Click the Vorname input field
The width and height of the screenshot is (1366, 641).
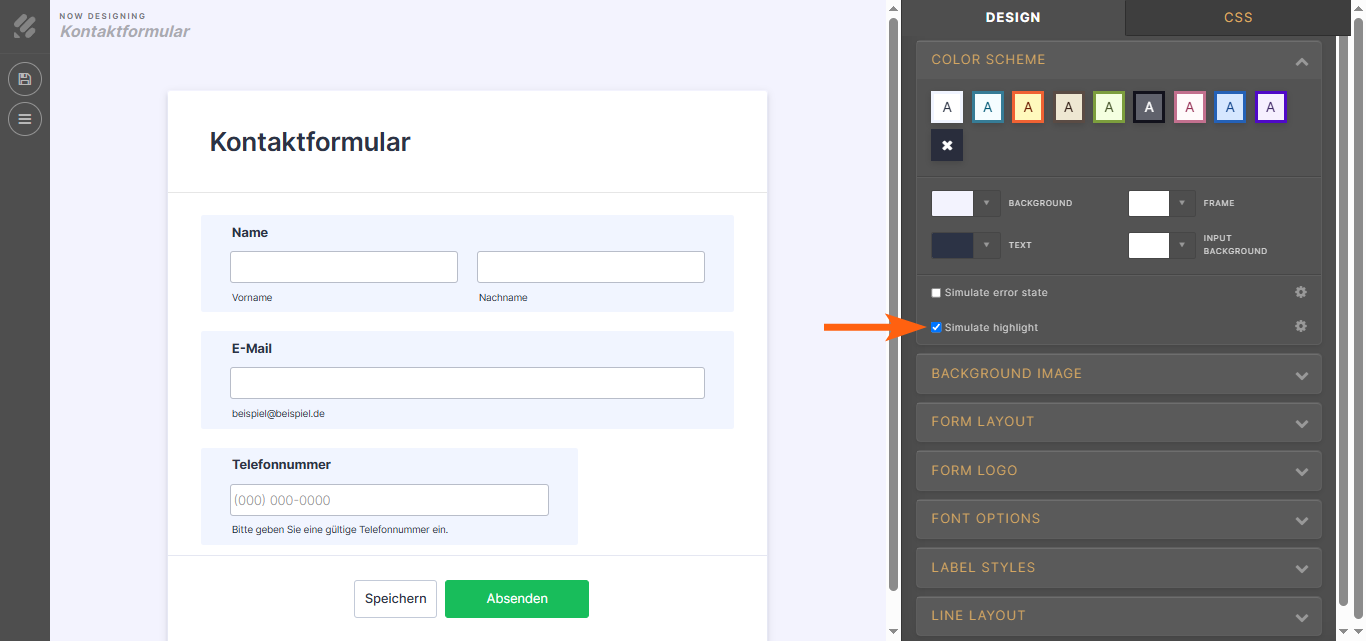point(344,267)
